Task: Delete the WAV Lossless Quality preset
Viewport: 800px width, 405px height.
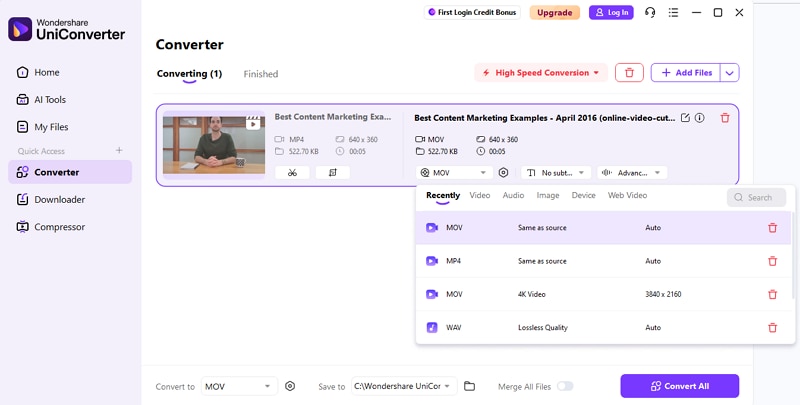Action: (x=772, y=327)
